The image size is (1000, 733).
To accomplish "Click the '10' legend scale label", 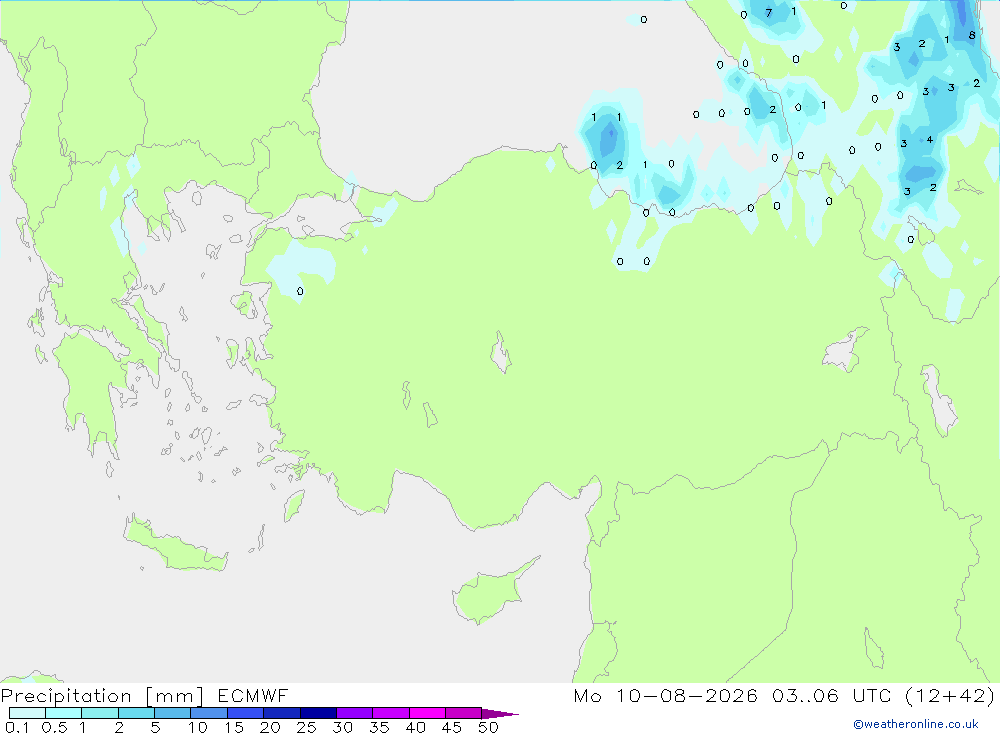I will point(197,727).
